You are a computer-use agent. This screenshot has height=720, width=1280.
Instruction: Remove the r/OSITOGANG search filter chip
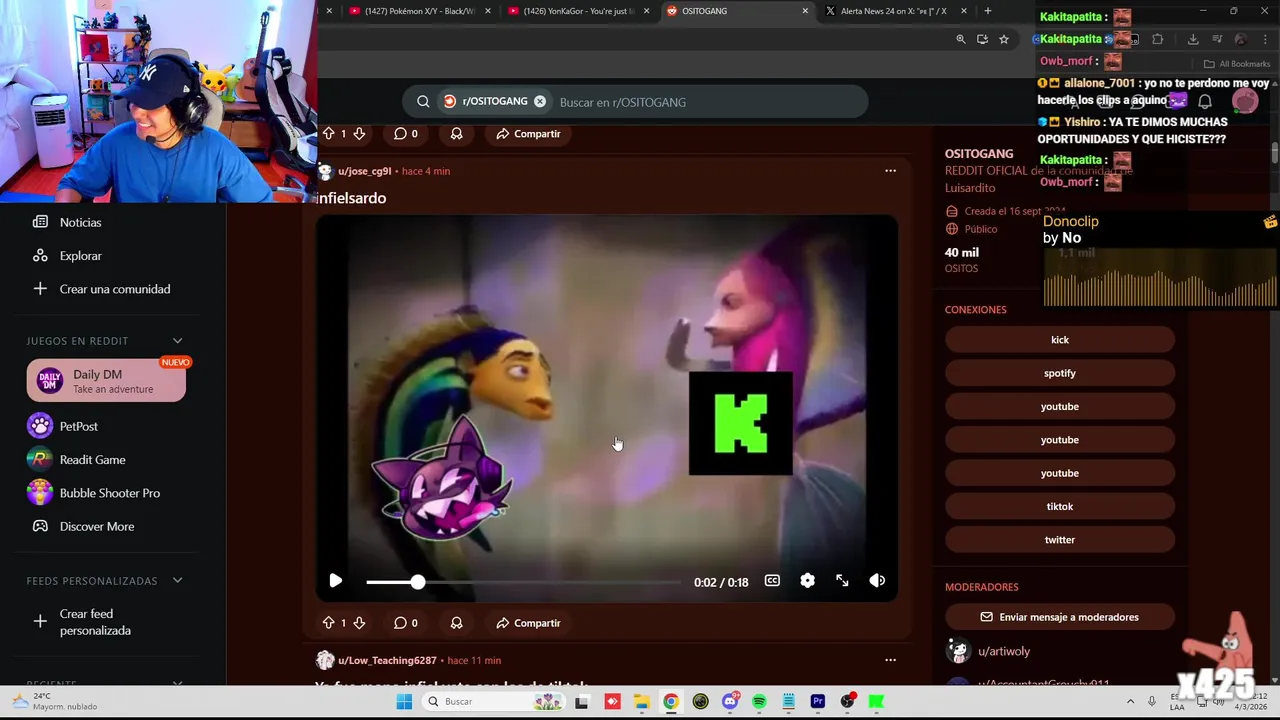coord(540,102)
